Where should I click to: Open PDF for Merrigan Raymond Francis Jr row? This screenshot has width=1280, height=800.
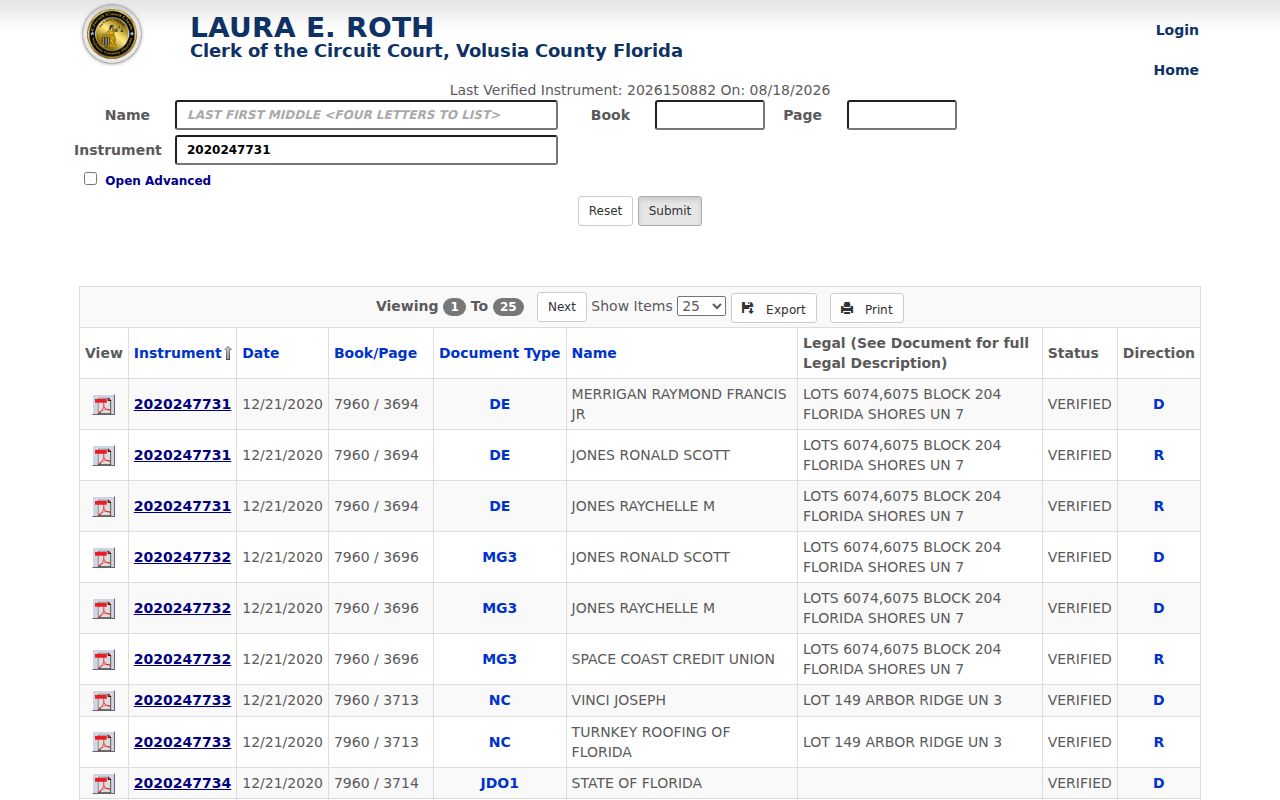[x=104, y=405]
